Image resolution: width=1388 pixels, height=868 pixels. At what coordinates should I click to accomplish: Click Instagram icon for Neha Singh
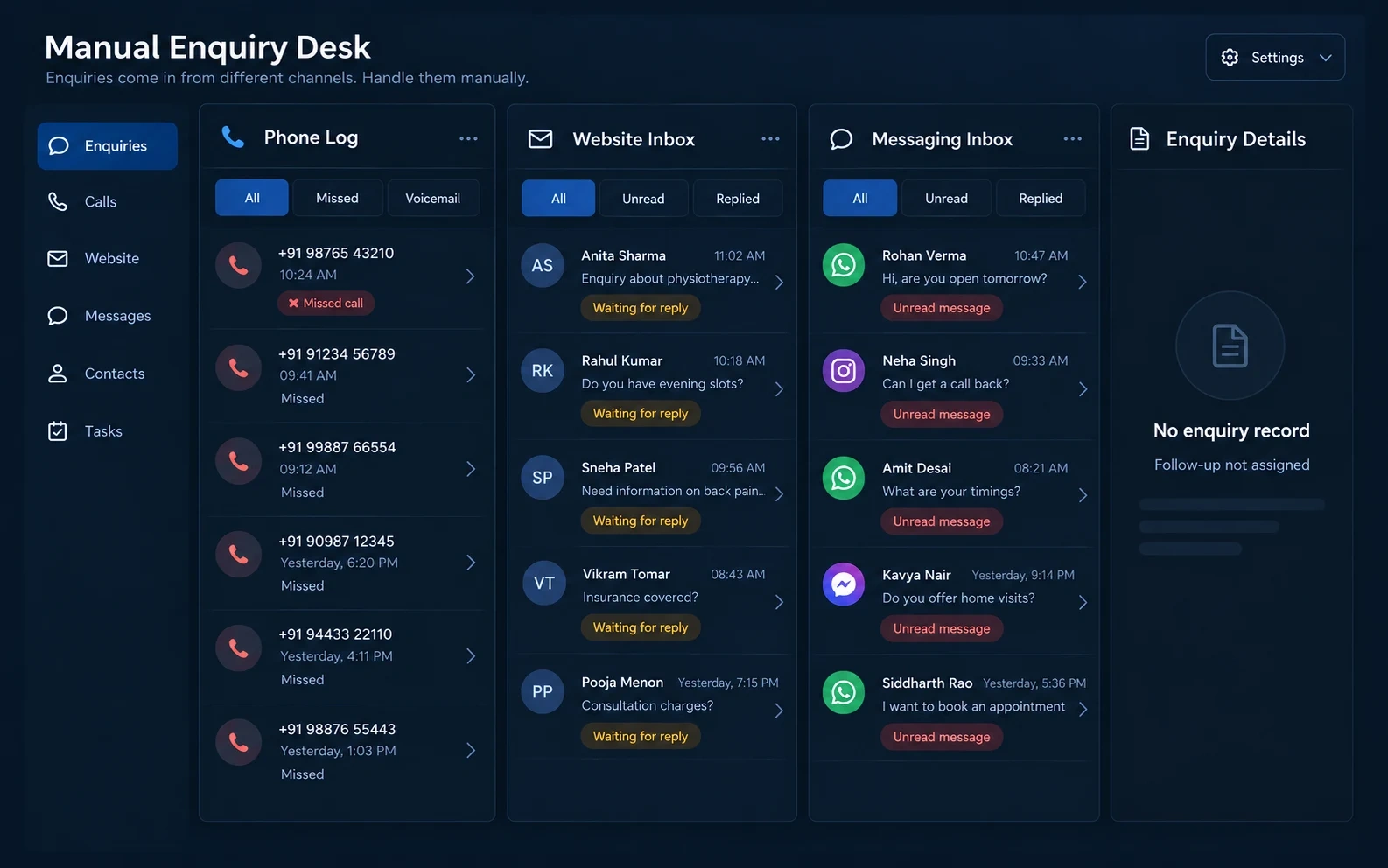tap(844, 371)
